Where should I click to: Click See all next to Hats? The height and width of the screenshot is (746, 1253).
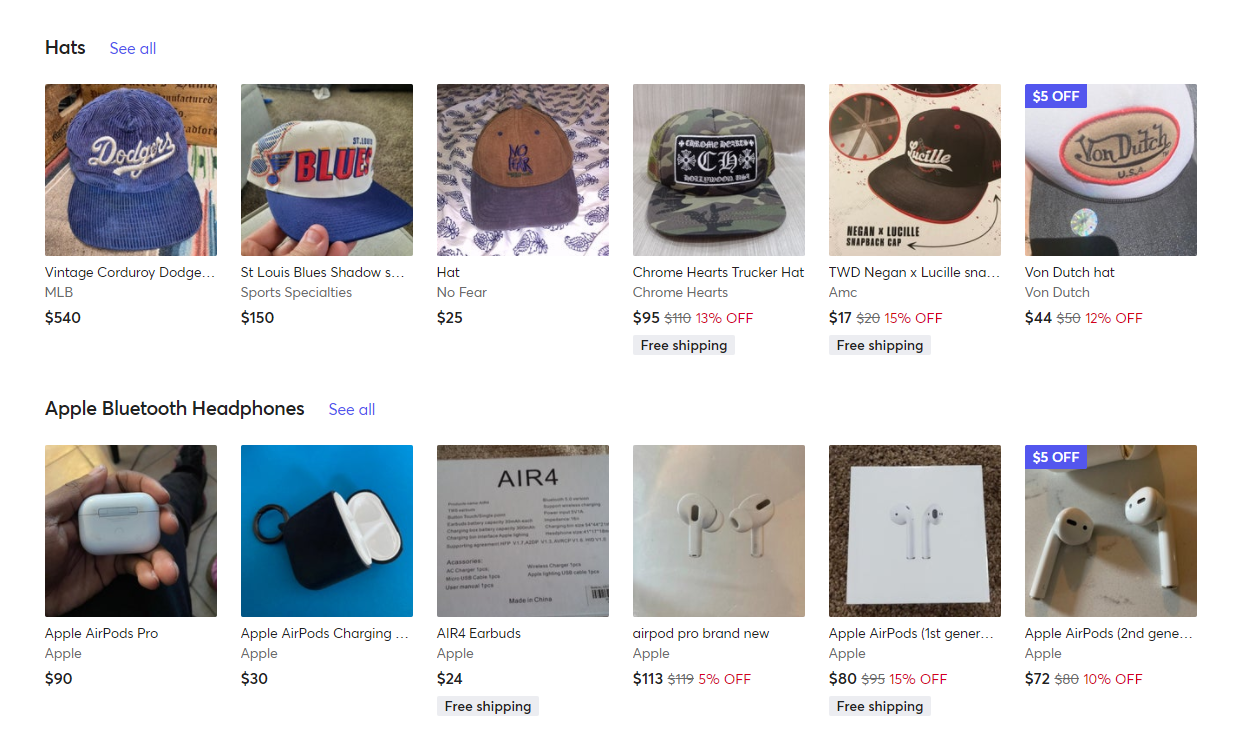click(133, 48)
